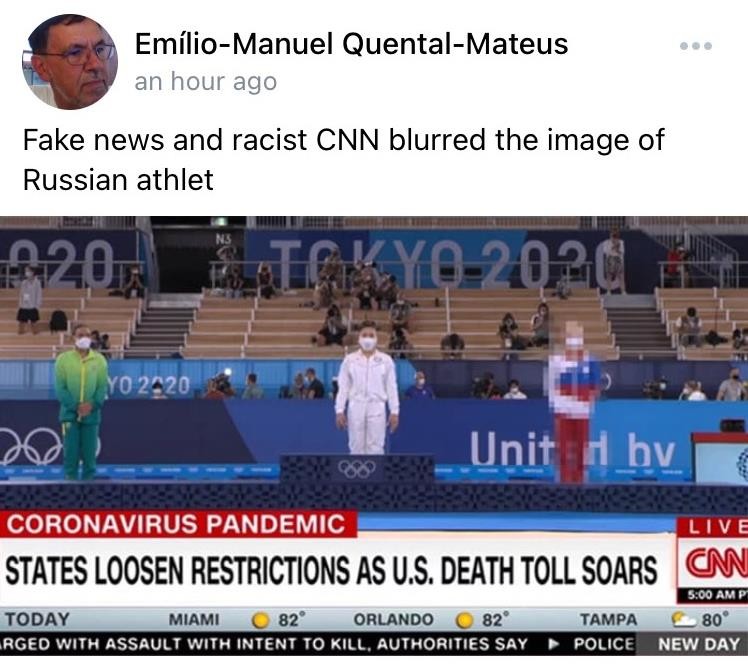Click the Olympic rings on the center podium
The height and width of the screenshot is (665, 748).
(x=356, y=468)
